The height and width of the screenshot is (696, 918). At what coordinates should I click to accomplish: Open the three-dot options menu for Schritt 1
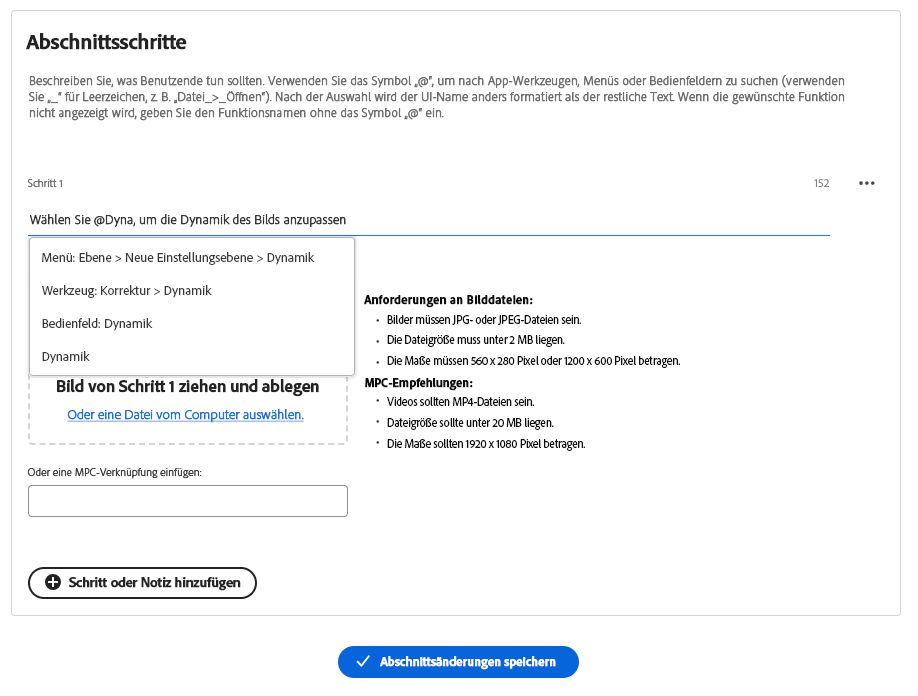pos(866,183)
